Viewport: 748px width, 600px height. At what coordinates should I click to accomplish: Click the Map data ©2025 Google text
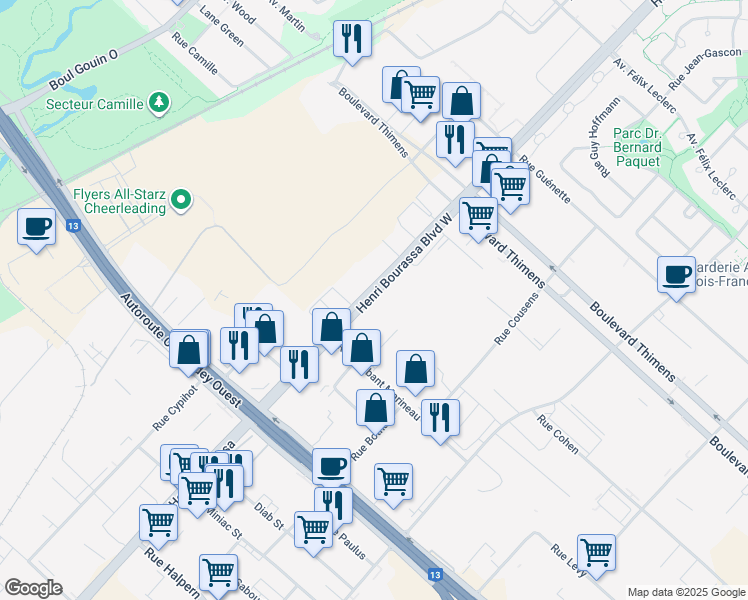click(x=686, y=592)
